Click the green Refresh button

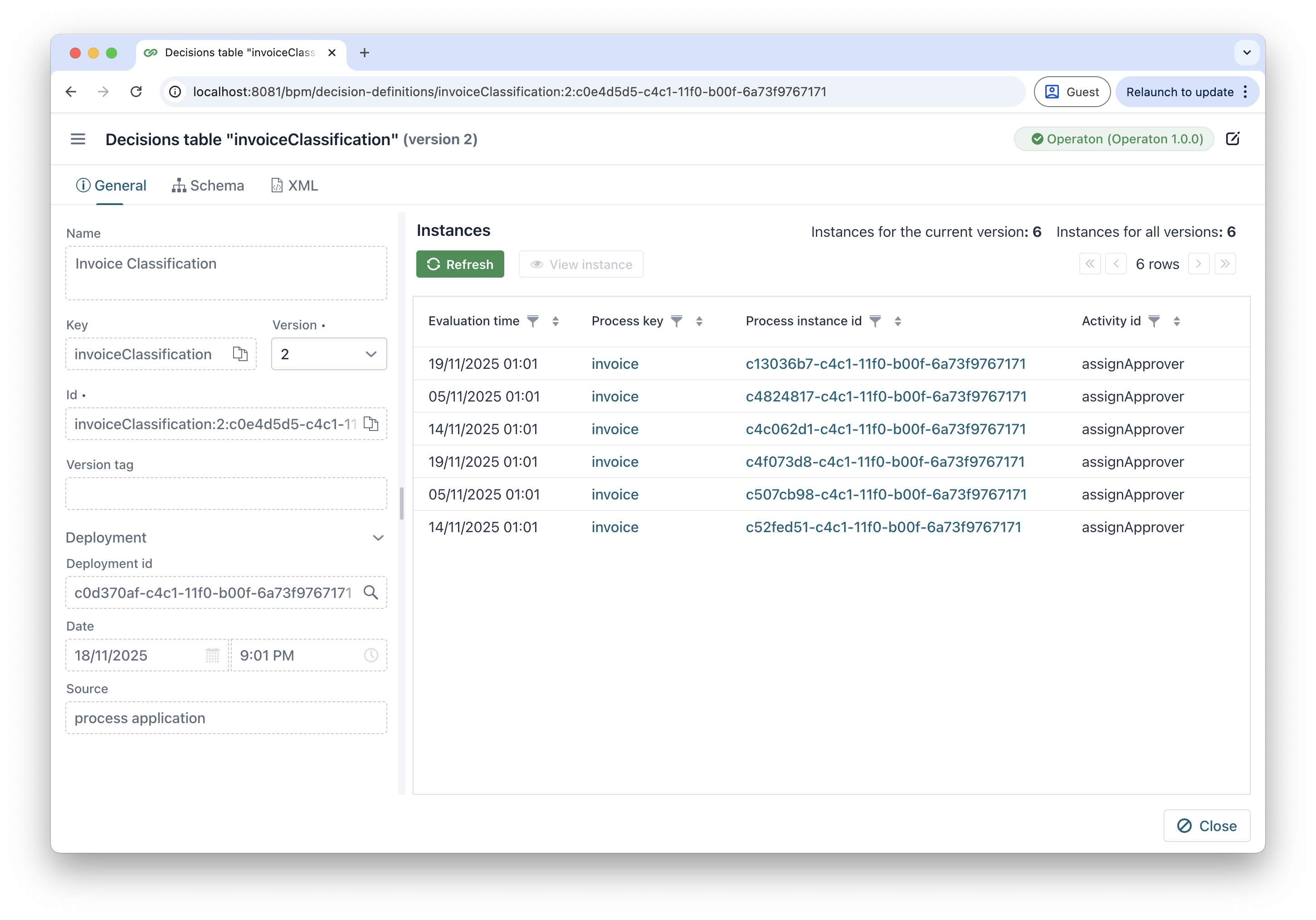coord(460,264)
